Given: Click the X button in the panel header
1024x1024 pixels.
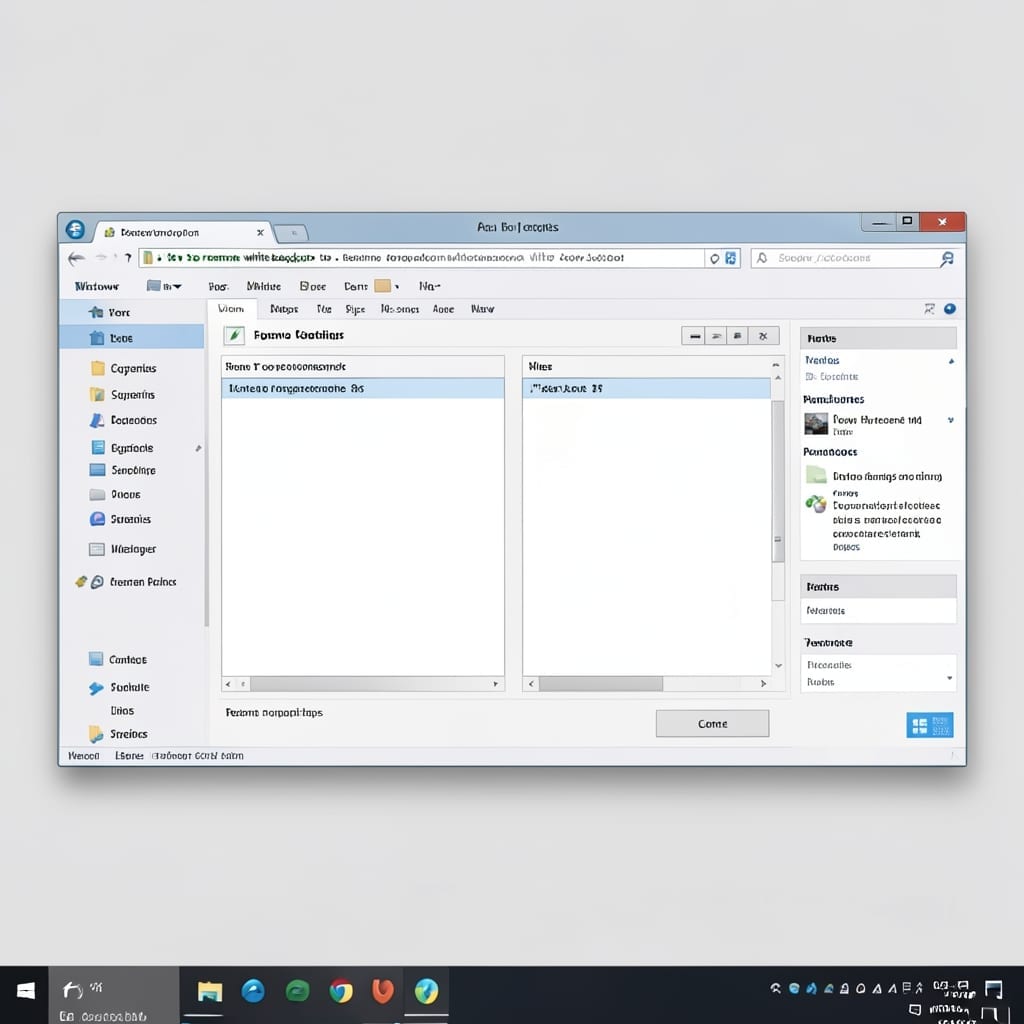Looking at the screenshot, I should 763,336.
